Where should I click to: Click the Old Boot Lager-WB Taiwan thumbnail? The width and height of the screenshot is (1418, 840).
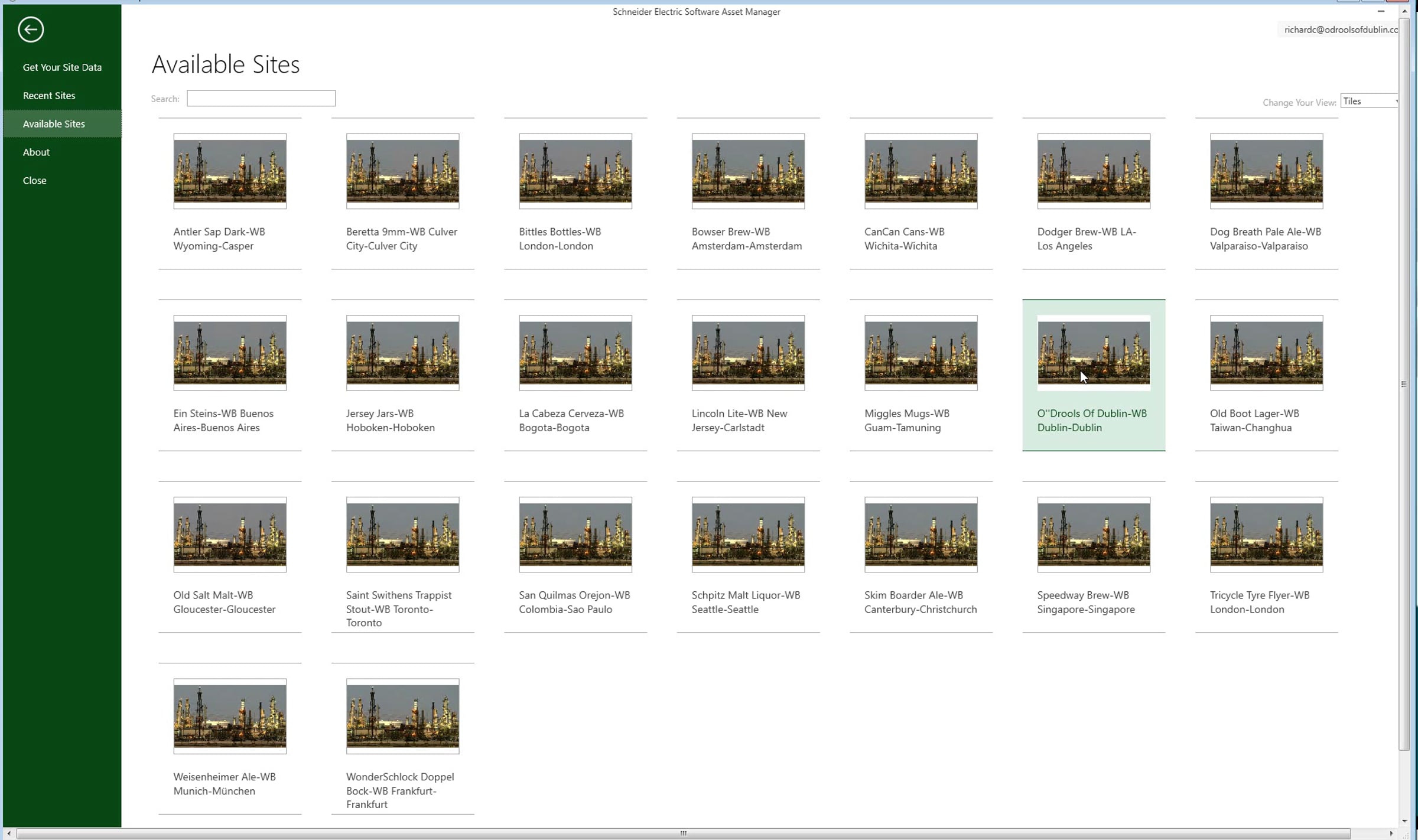pyautogui.click(x=1266, y=353)
